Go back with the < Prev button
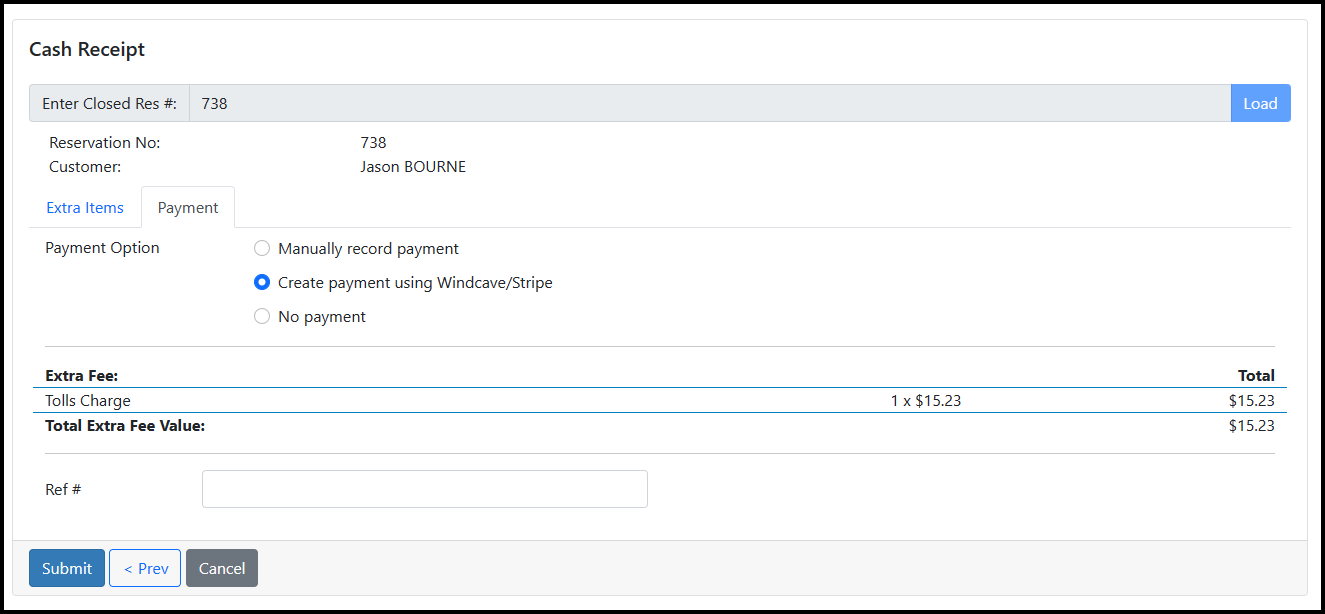The width and height of the screenshot is (1325, 614). [145, 568]
